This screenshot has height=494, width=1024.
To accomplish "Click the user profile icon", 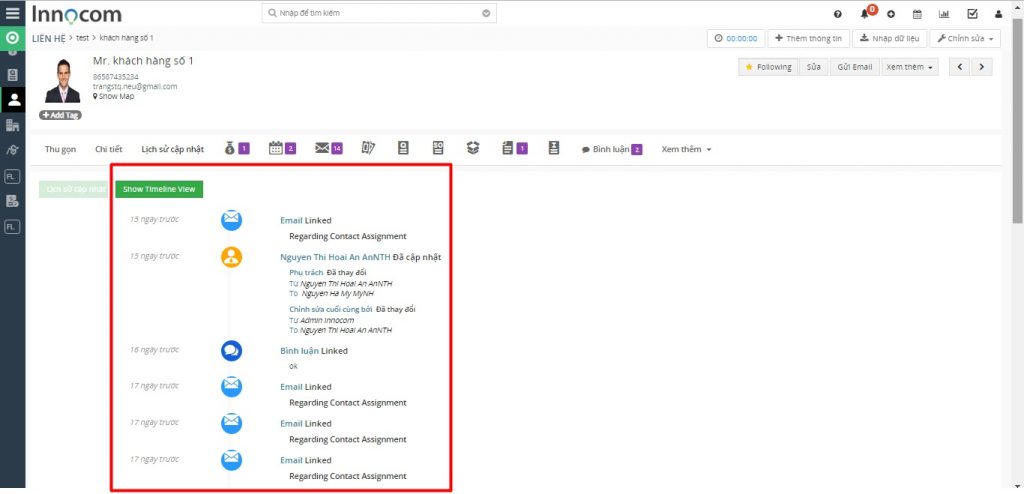I will pyautogui.click(x=999, y=14).
